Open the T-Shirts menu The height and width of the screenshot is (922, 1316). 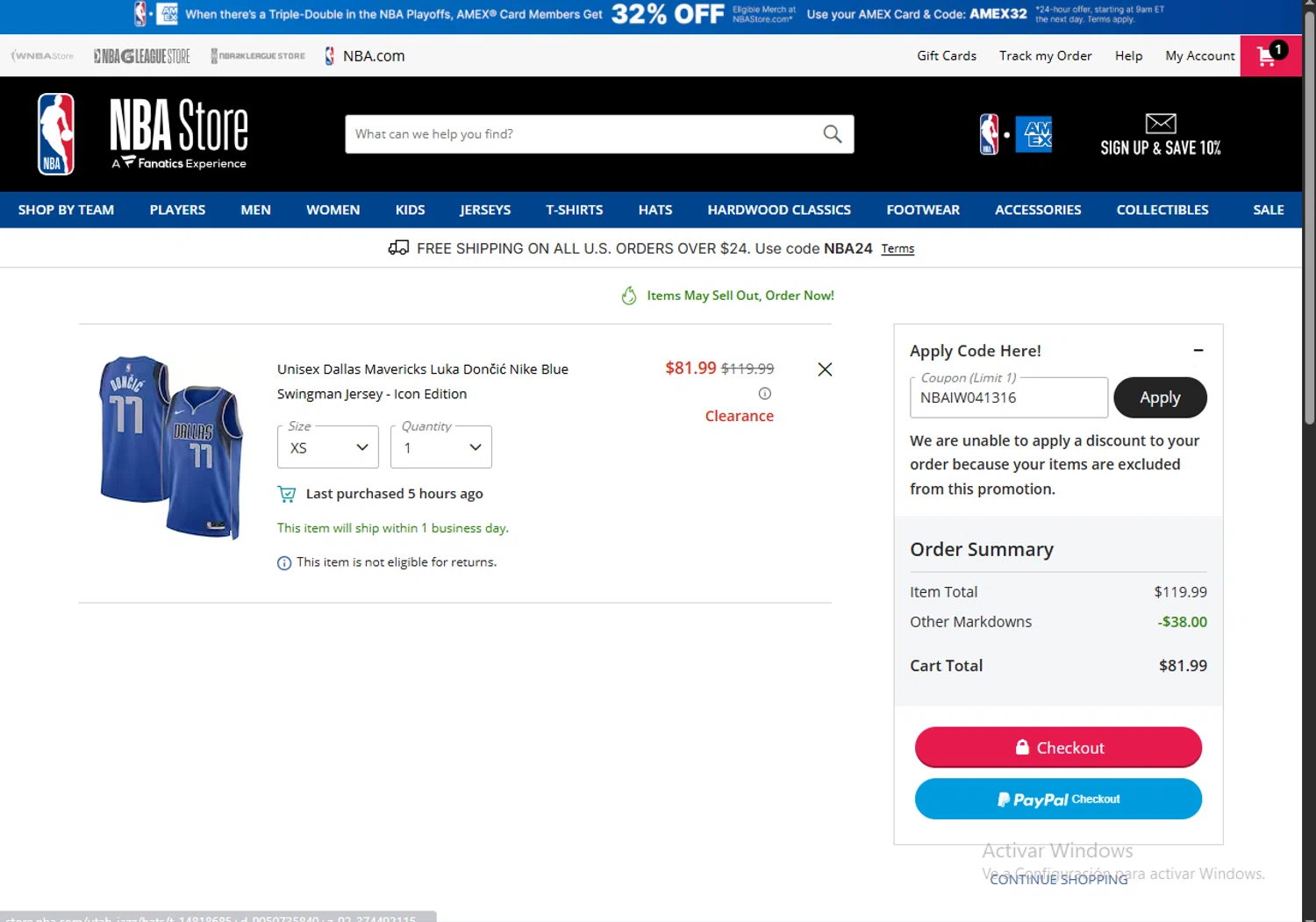coord(574,211)
